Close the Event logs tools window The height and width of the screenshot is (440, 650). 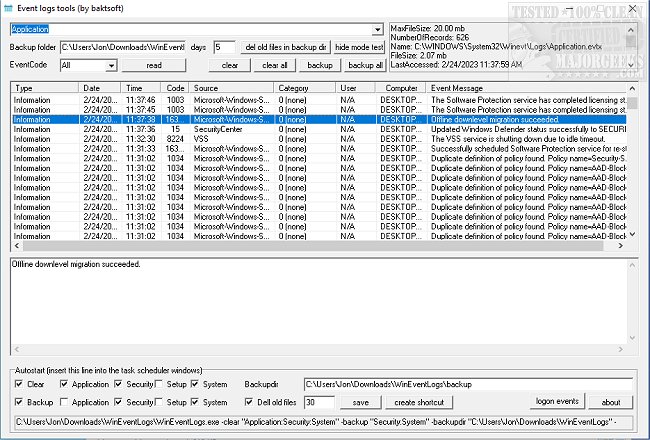tap(633, 8)
